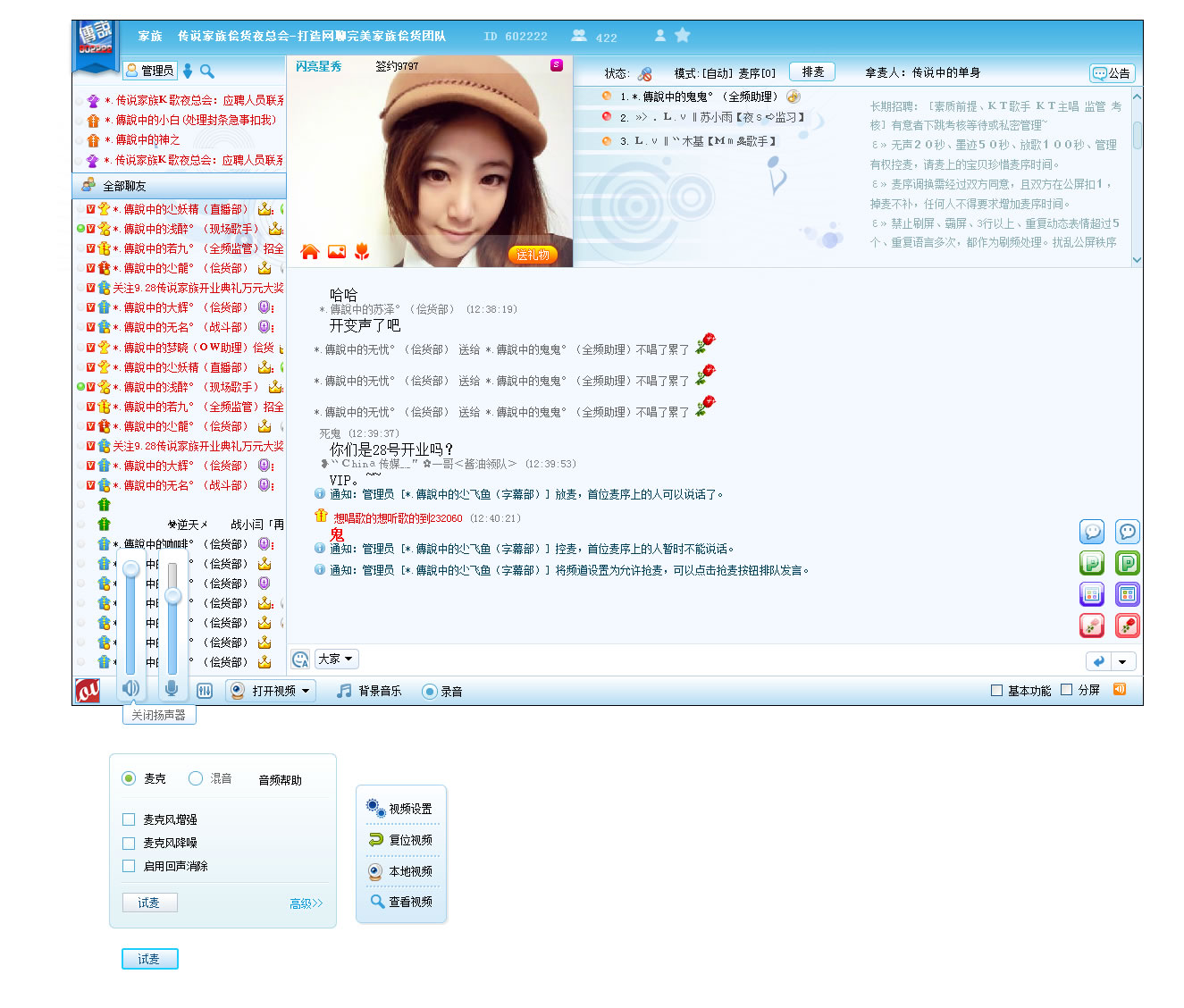Choose 查看视频 from the video menu
This screenshot has height=1008, width=1184.
tap(399, 902)
